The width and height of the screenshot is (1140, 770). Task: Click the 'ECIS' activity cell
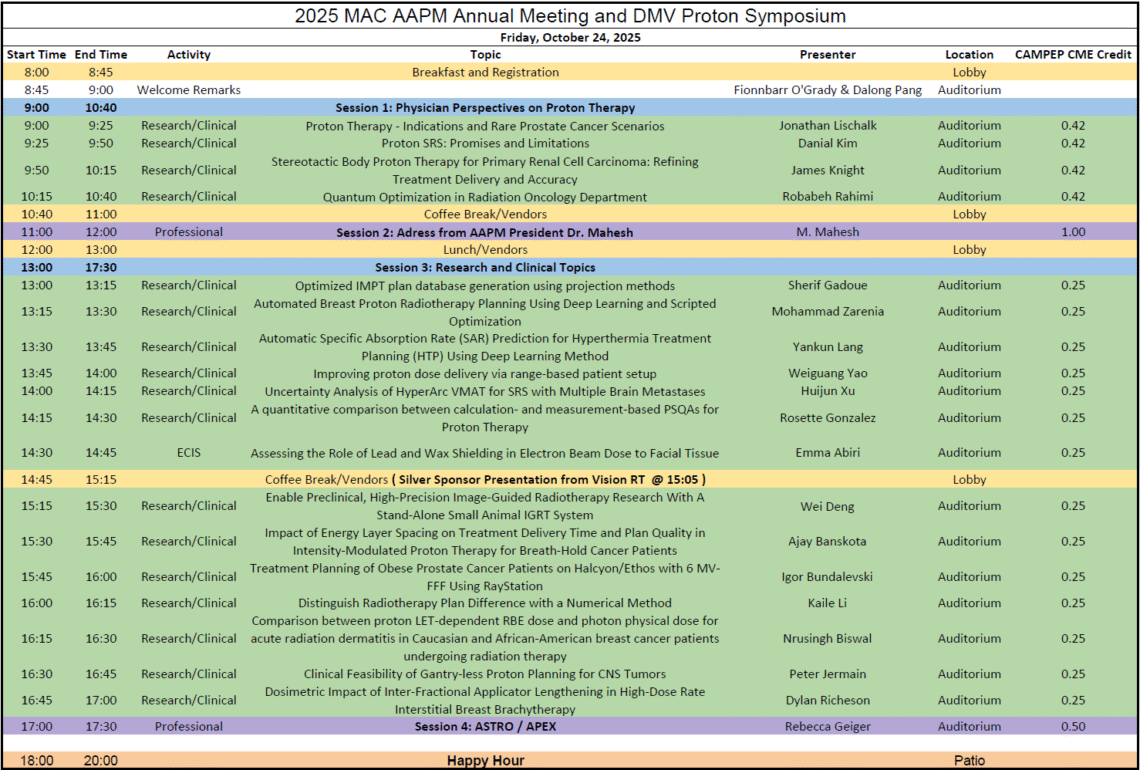[x=189, y=453]
